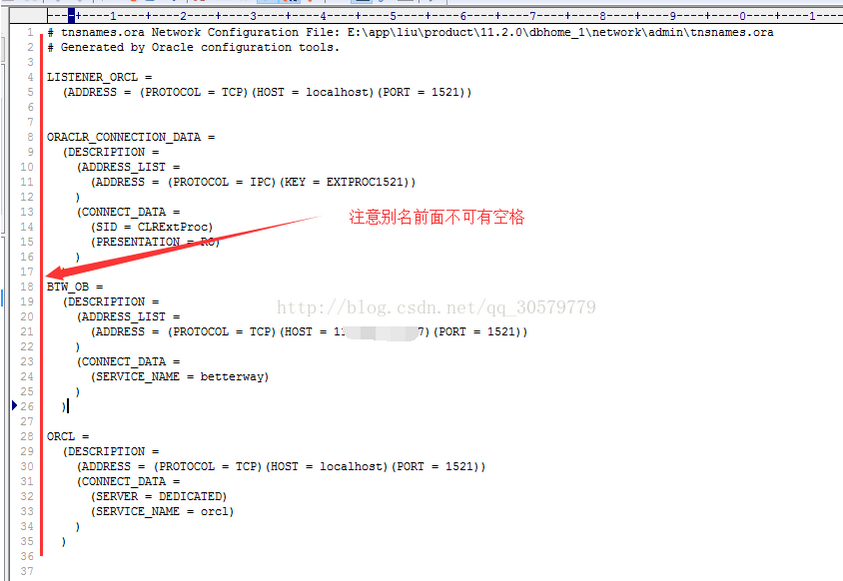The height and width of the screenshot is (581, 843).
Task: Click ruler mark 5 at the top
Action: 393,16
